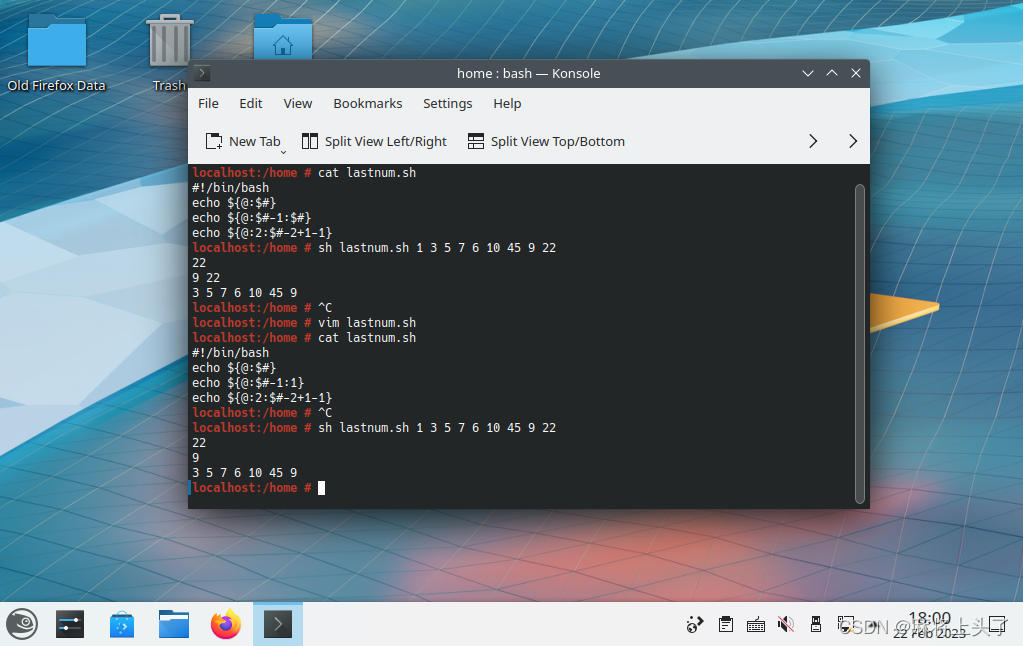The height and width of the screenshot is (646, 1023).
Task: Open the application launcher menu
Action: (21, 623)
